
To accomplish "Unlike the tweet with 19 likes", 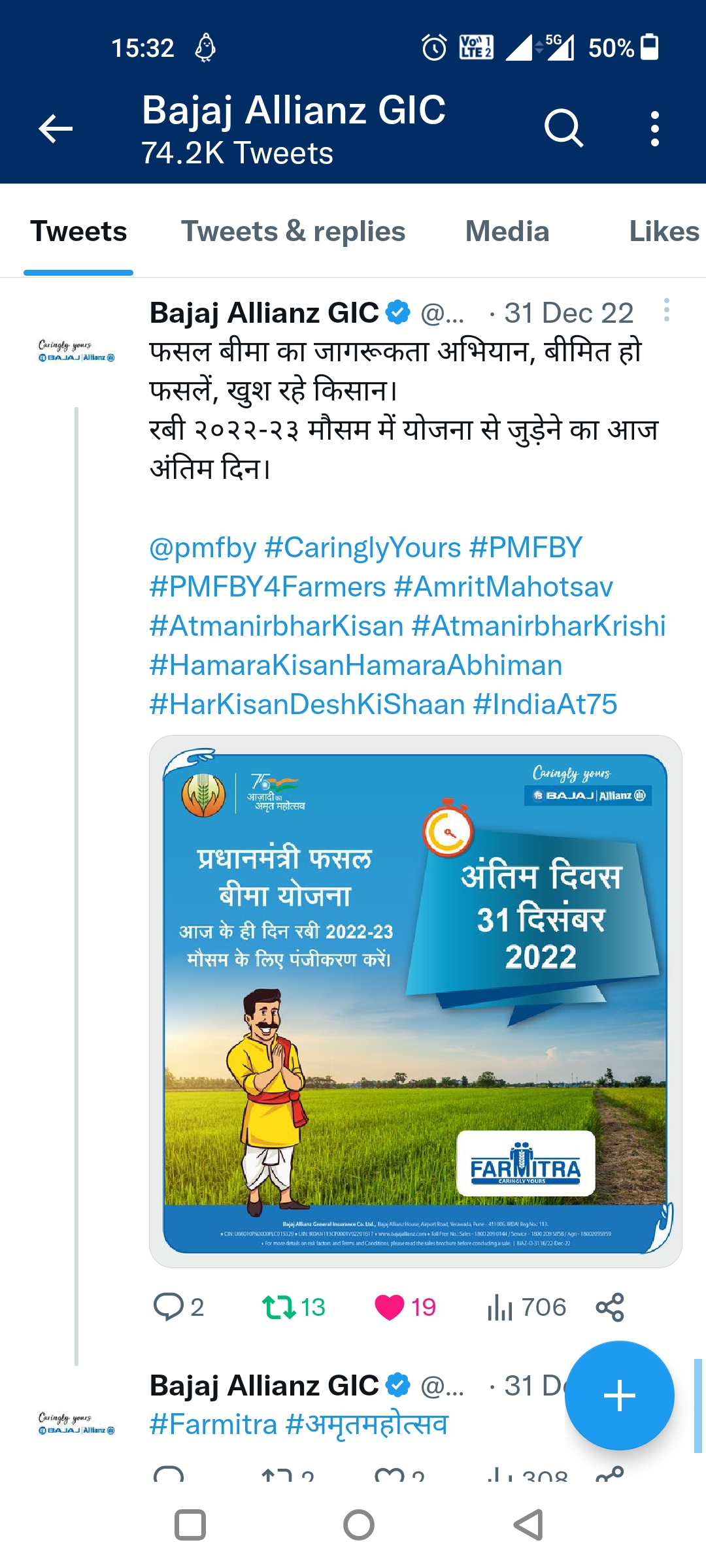I will coord(390,1307).
